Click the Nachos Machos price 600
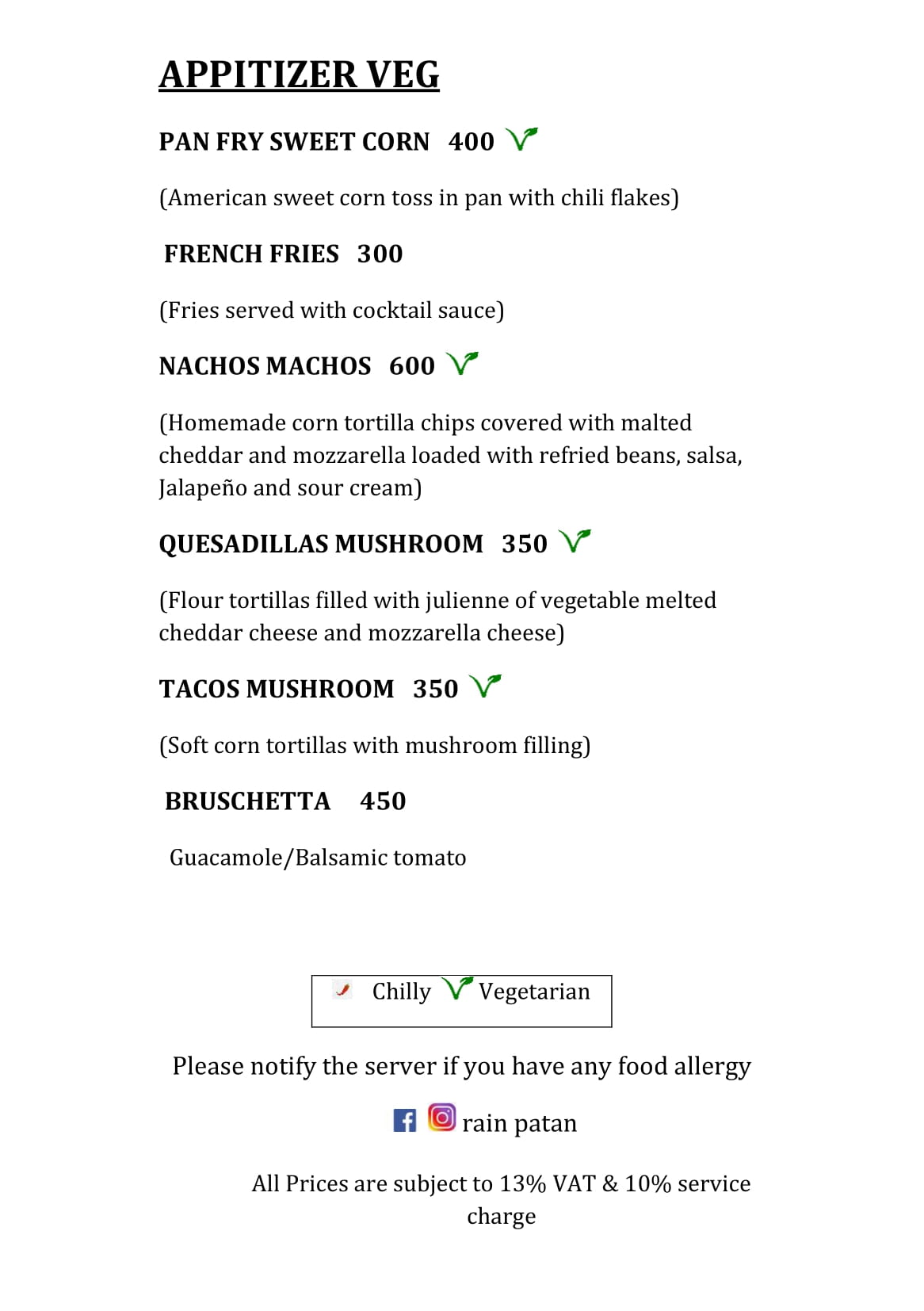924x1311 pixels. [x=411, y=366]
